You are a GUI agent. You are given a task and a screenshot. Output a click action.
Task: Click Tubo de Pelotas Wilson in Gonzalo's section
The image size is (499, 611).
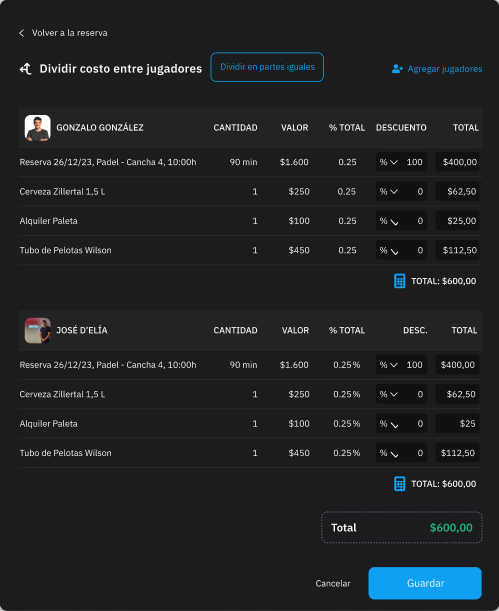pos(65,250)
